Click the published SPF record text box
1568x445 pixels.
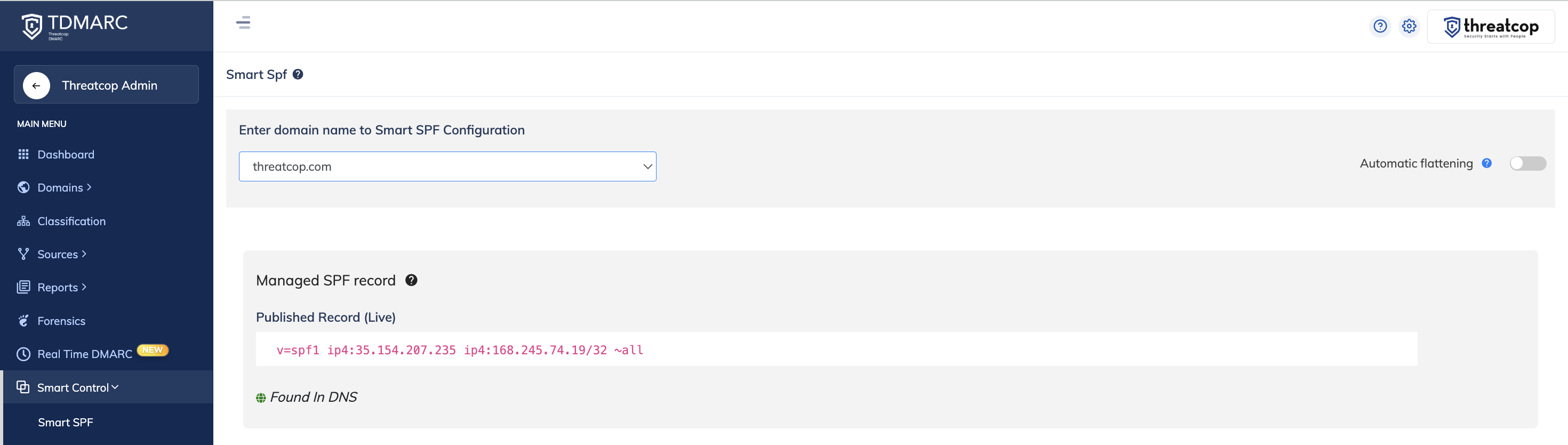[836, 349]
